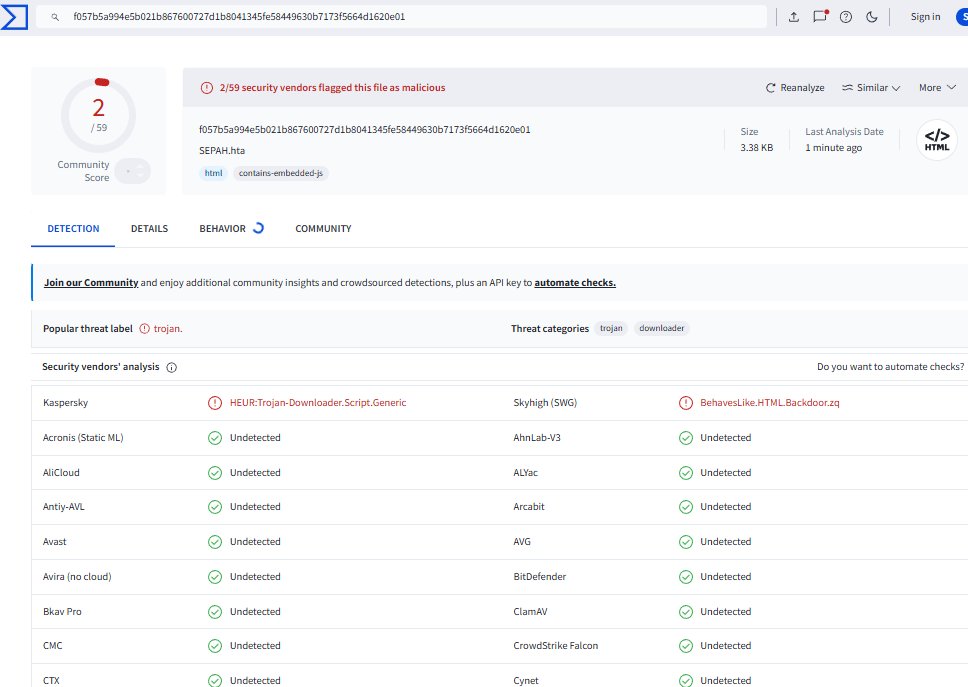Select the SEPAH.hta file name
The width and height of the screenshot is (968, 687).
pos(222,151)
